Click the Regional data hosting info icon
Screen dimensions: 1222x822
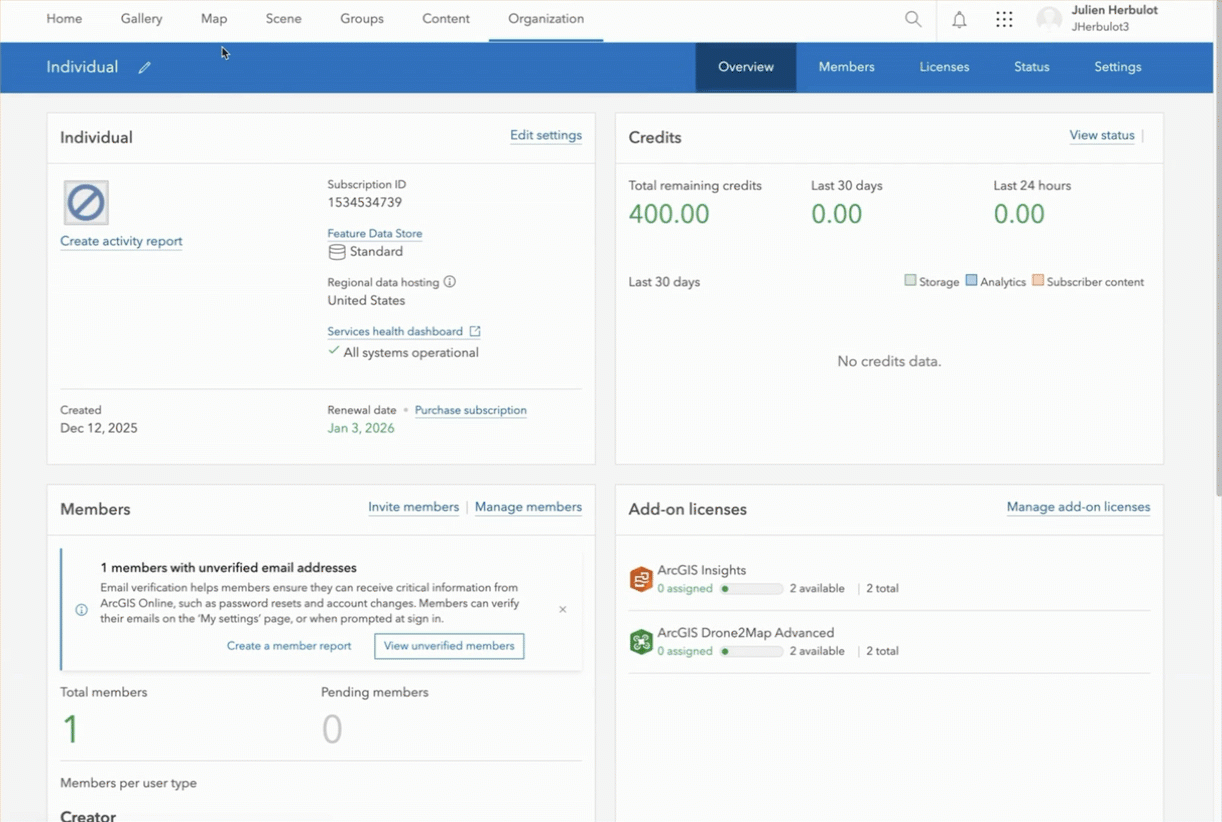pos(450,282)
